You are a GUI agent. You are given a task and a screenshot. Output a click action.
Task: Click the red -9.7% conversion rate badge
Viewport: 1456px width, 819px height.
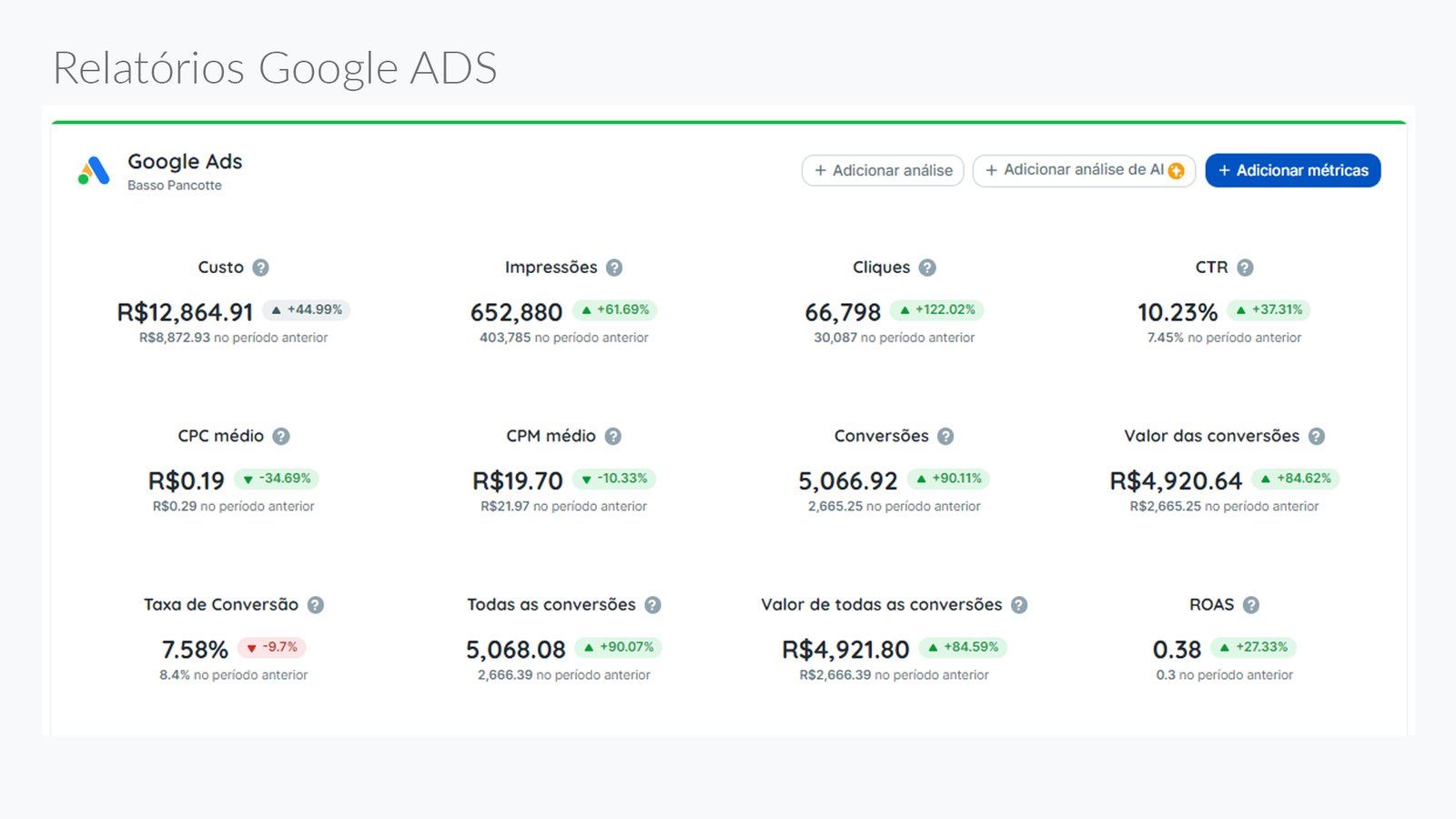tap(272, 648)
